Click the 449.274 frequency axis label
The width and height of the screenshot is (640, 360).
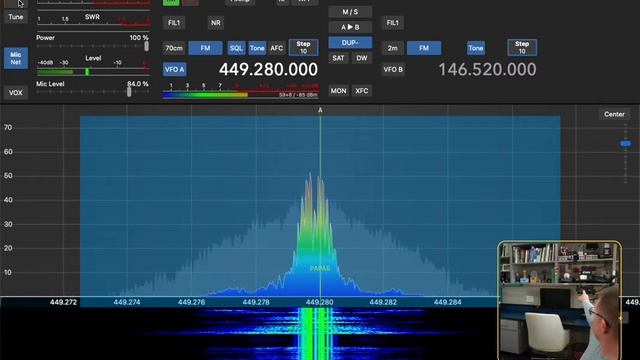point(127,302)
